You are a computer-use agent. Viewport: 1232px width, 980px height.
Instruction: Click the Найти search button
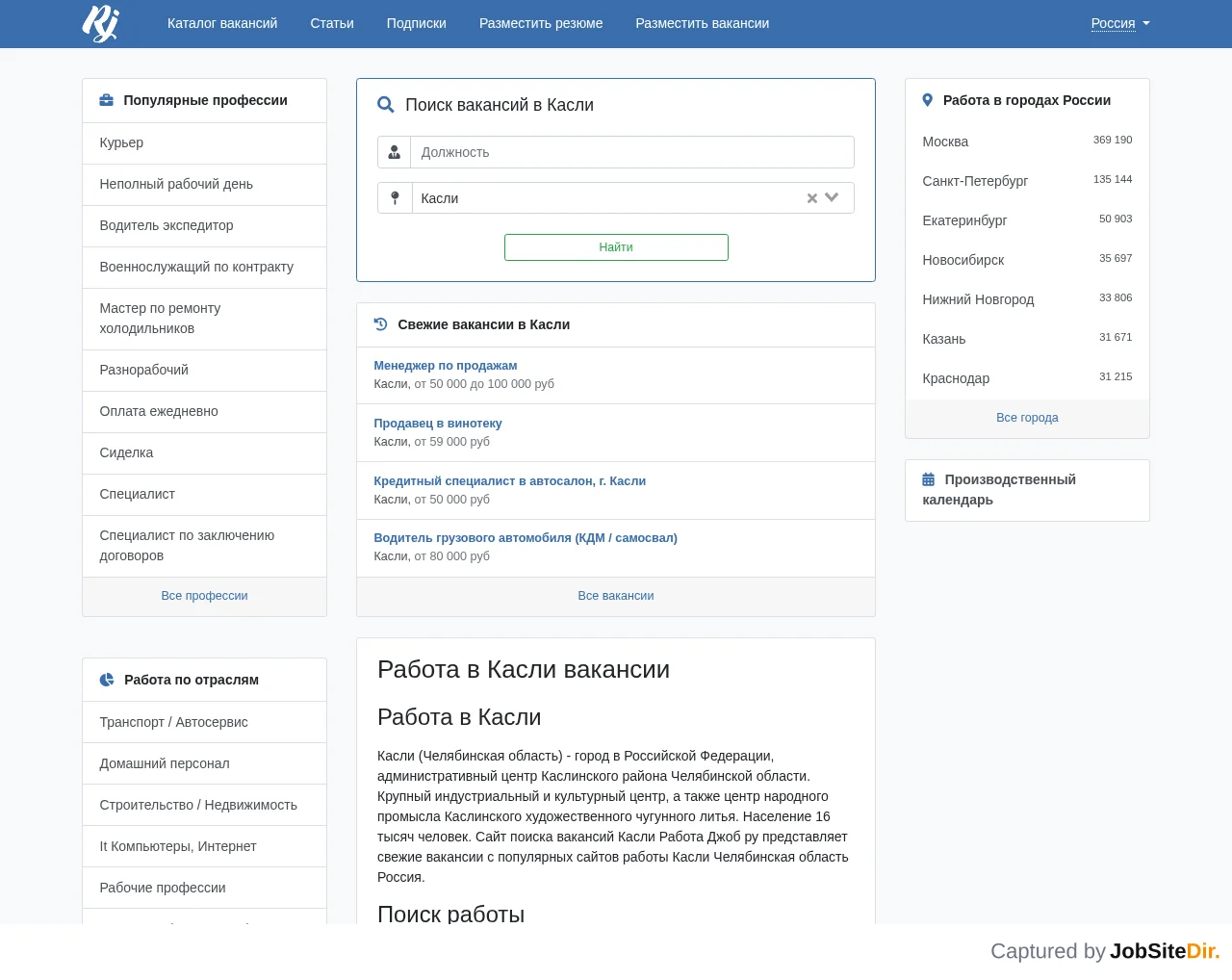[616, 247]
